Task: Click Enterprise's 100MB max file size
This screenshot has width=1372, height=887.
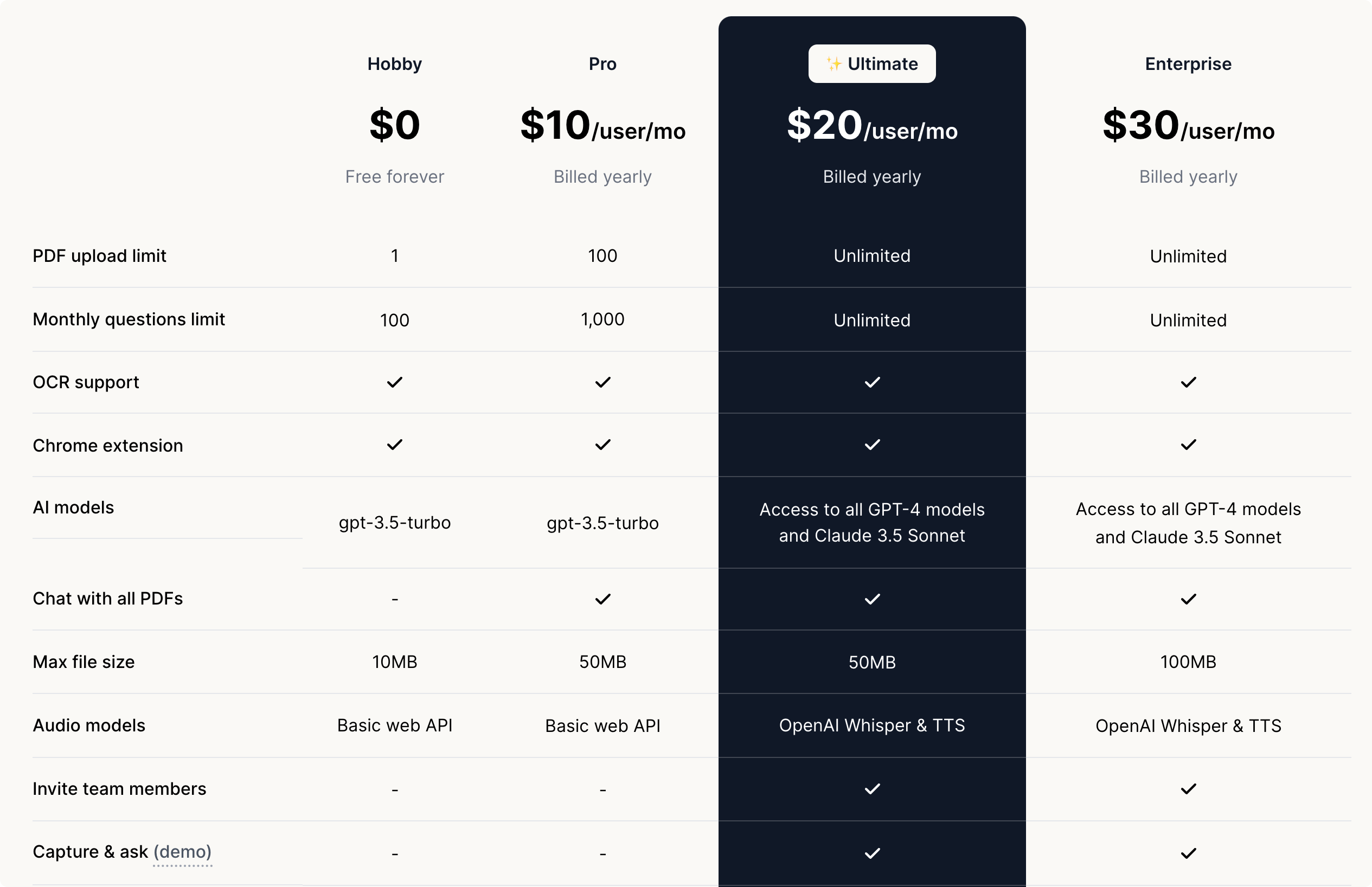Action: pyautogui.click(x=1188, y=662)
